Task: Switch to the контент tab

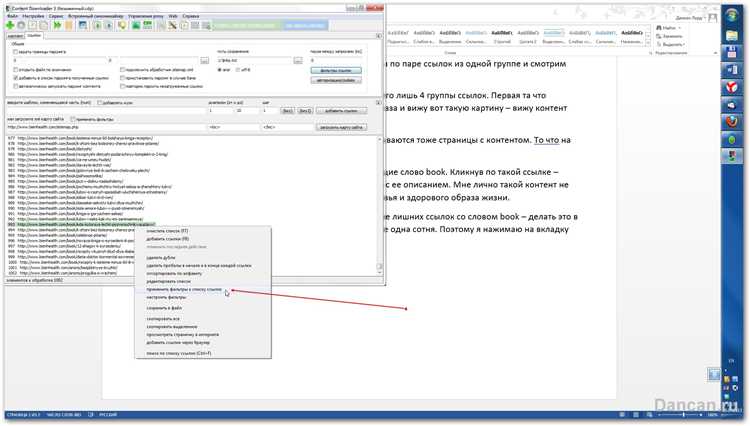Action: pos(15,36)
